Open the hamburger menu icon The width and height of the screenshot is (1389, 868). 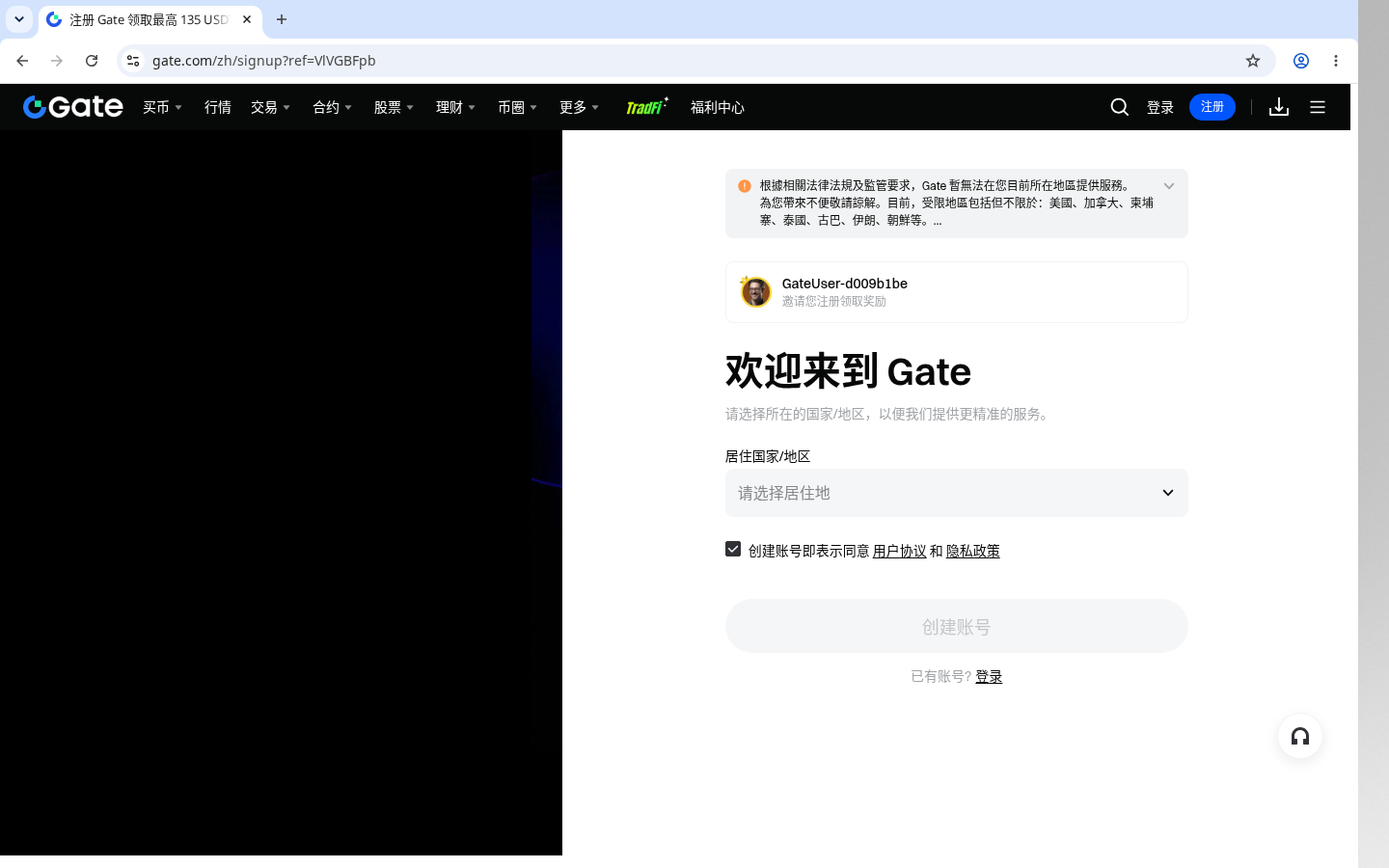coord(1318,107)
